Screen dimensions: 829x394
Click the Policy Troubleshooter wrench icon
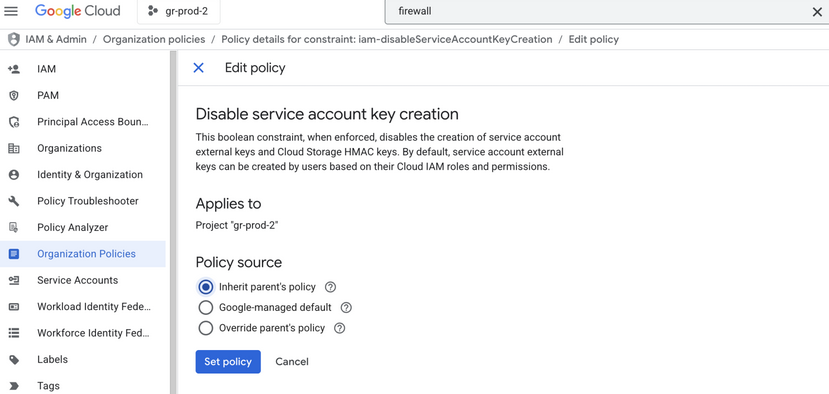pyautogui.click(x=14, y=201)
